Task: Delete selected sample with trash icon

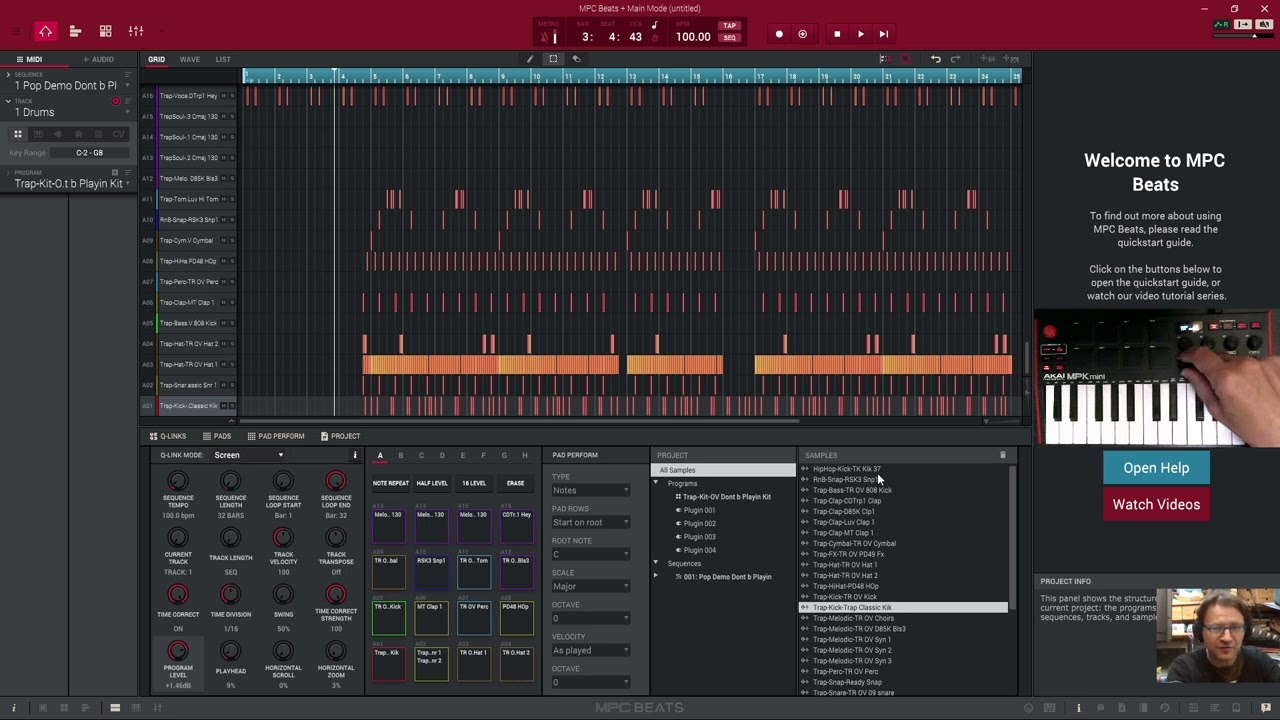Action: pos(1003,456)
